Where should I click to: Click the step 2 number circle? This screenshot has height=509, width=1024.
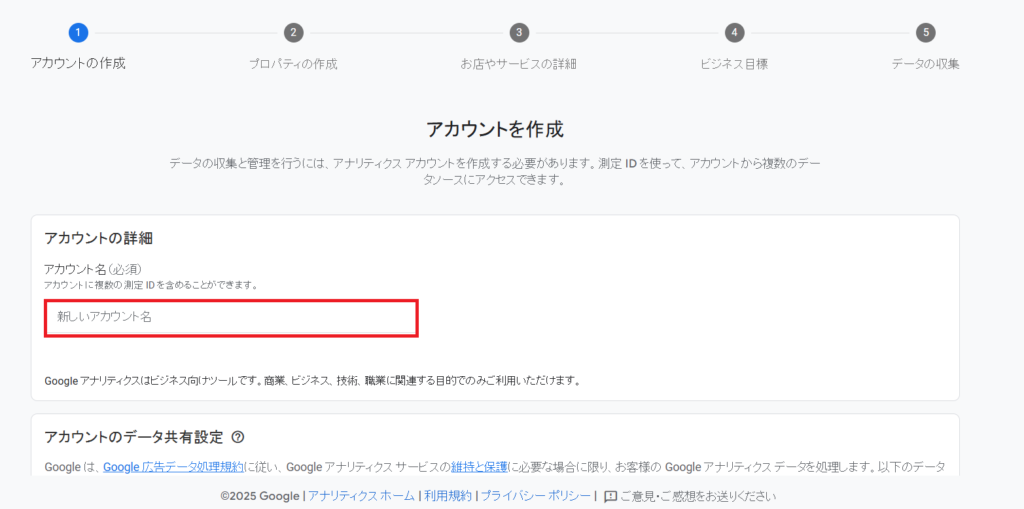point(293,33)
